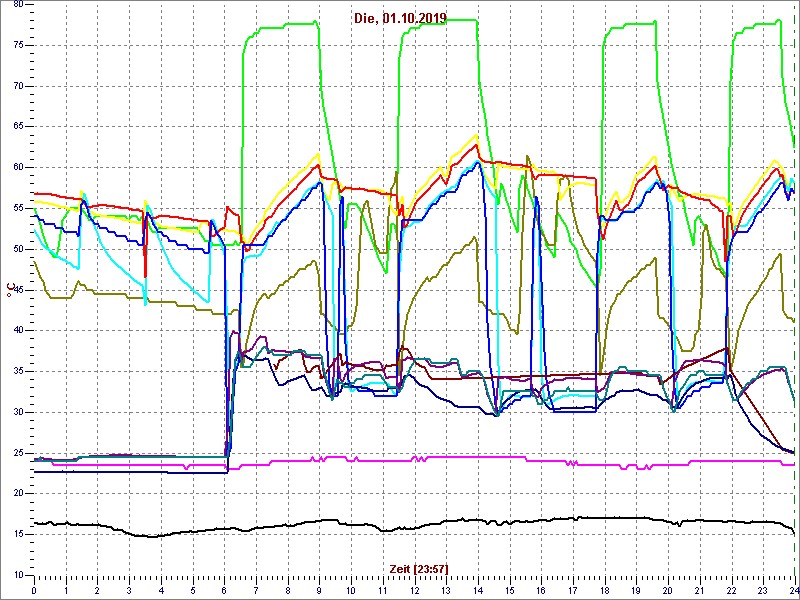This screenshot has height=600, width=800.
Task: Click hour 14 on the time axis
Action: click(477, 590)
